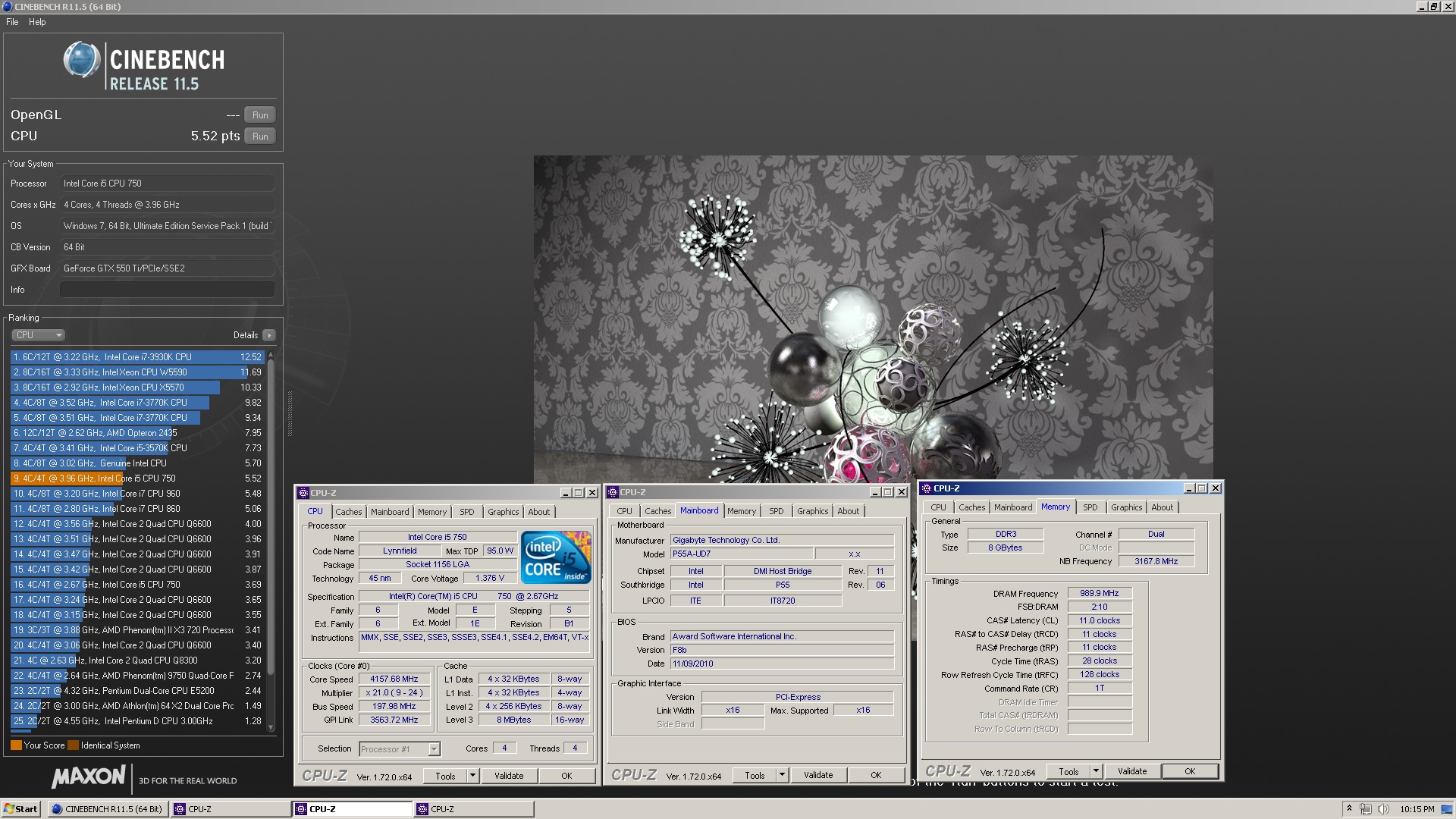The image size is (1456, 819).
Task: Open About tab in first CPU-Z window
Action: pos(539,512)
